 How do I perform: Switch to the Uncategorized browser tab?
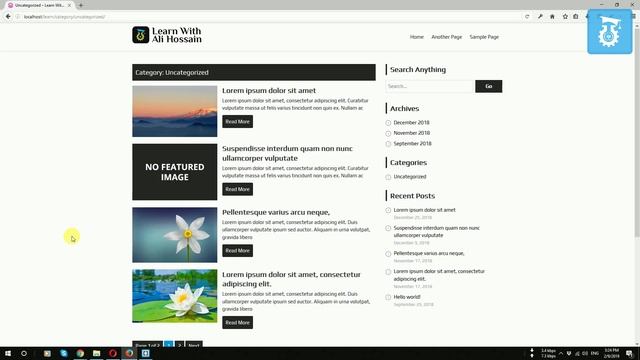tap(39, 5)
